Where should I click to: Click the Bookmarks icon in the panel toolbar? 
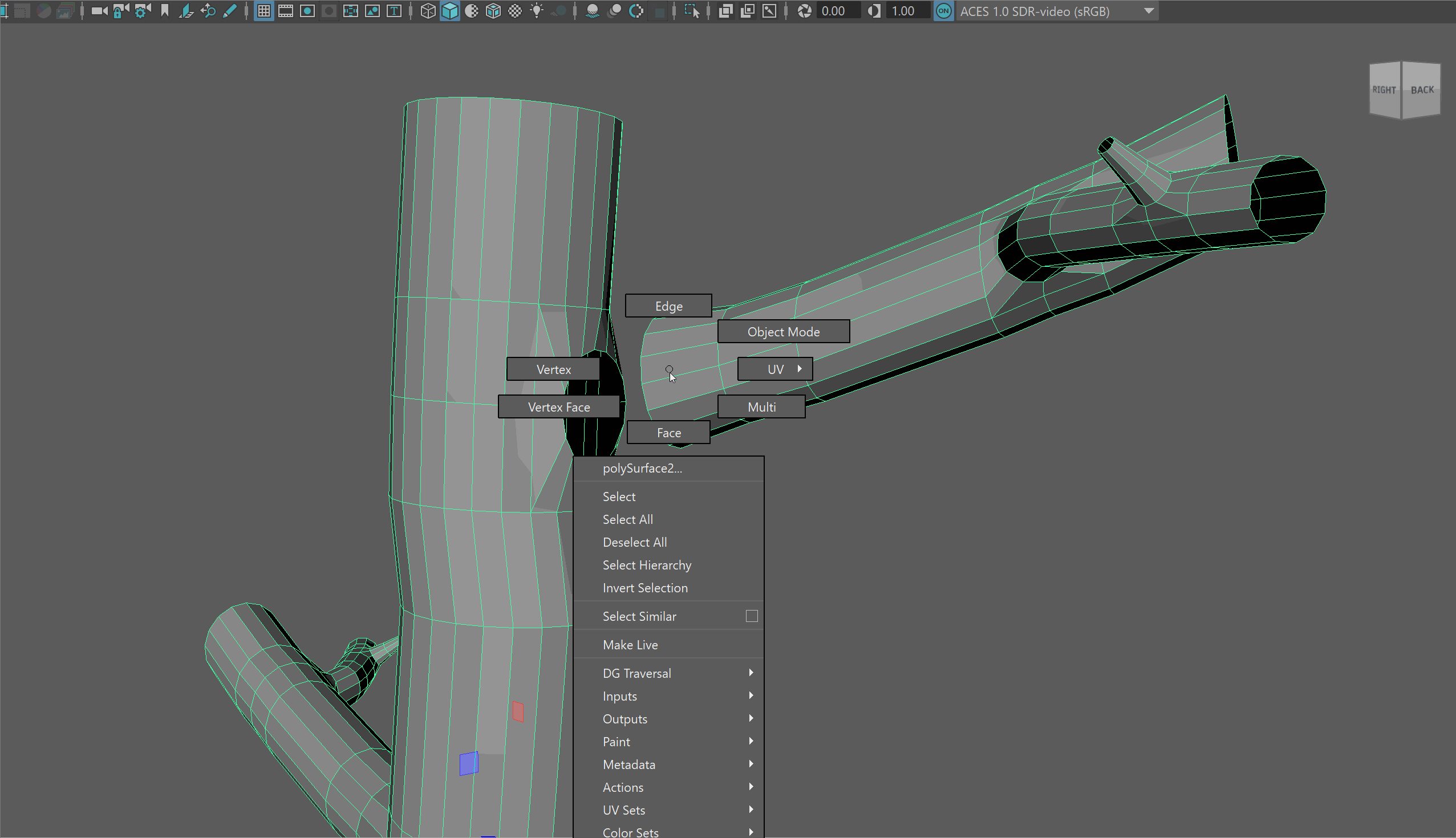point(165,11)
